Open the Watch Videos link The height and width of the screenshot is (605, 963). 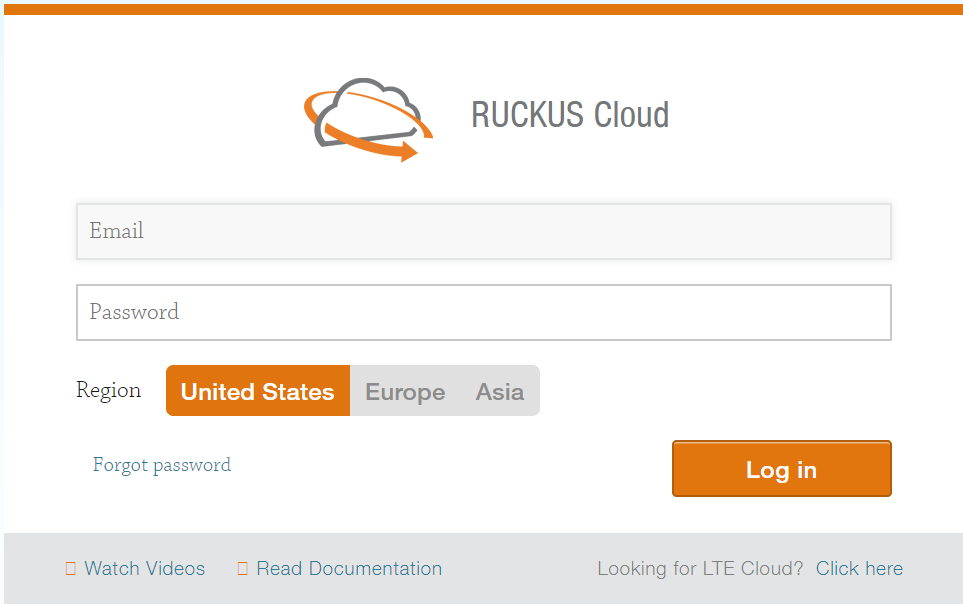pos(144,569)
